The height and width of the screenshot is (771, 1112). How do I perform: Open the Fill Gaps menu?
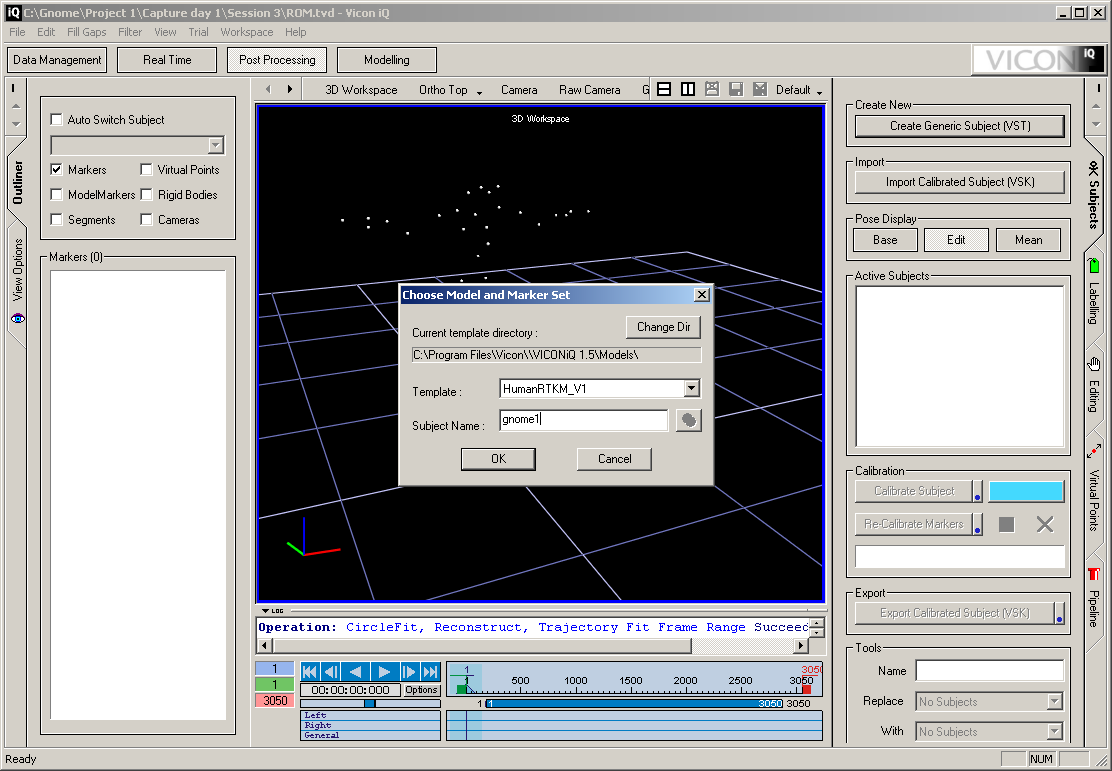point(86,32)
